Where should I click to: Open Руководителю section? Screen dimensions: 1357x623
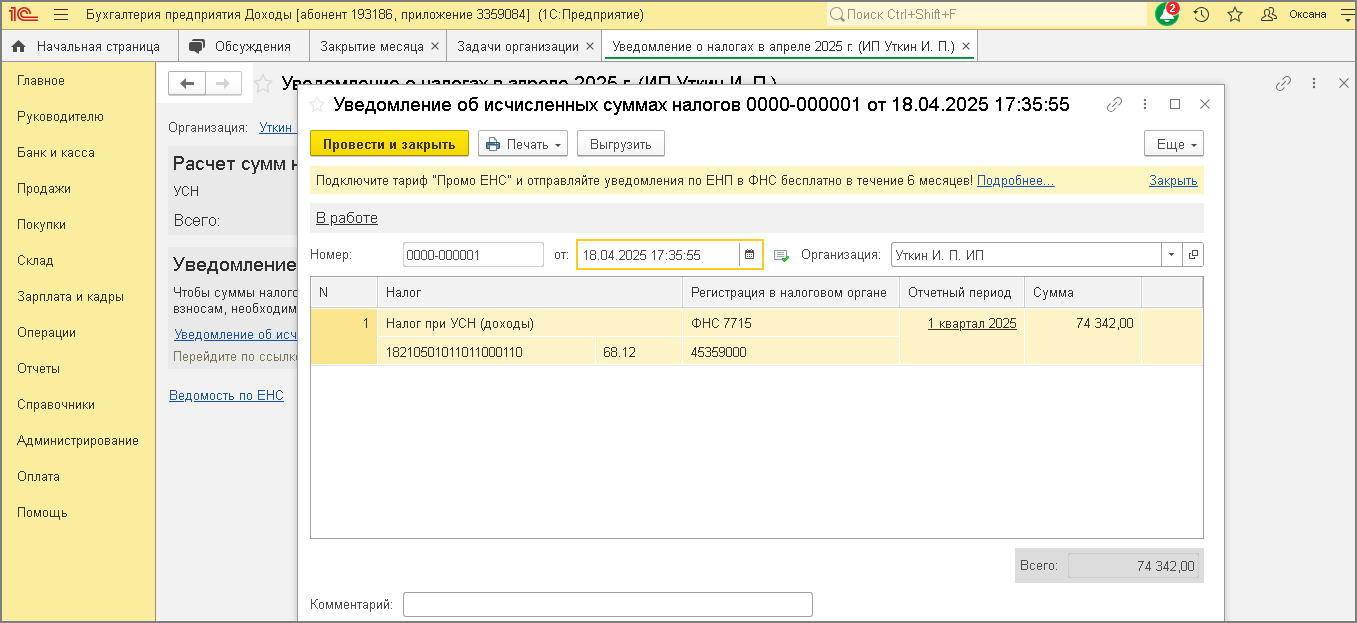coord(60,117)
